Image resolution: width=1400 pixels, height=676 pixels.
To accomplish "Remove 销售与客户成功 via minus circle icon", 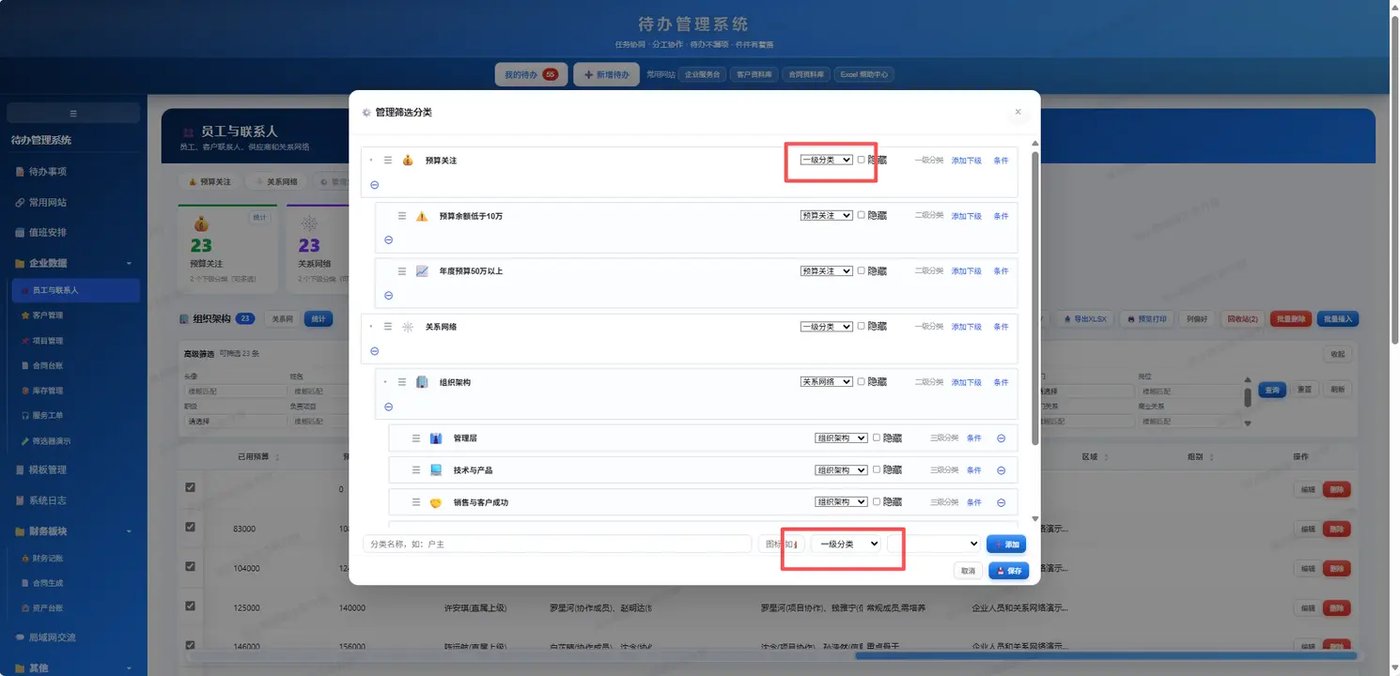I will pos(1001,502).
